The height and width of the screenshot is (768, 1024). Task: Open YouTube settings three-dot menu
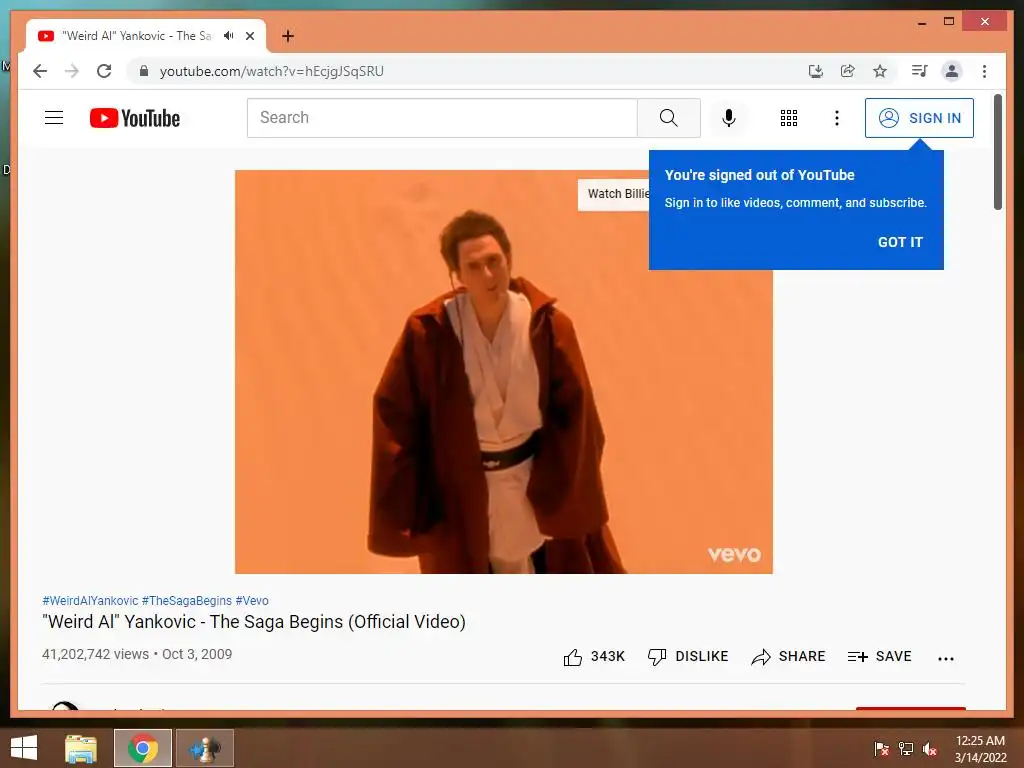coord(837,118)
